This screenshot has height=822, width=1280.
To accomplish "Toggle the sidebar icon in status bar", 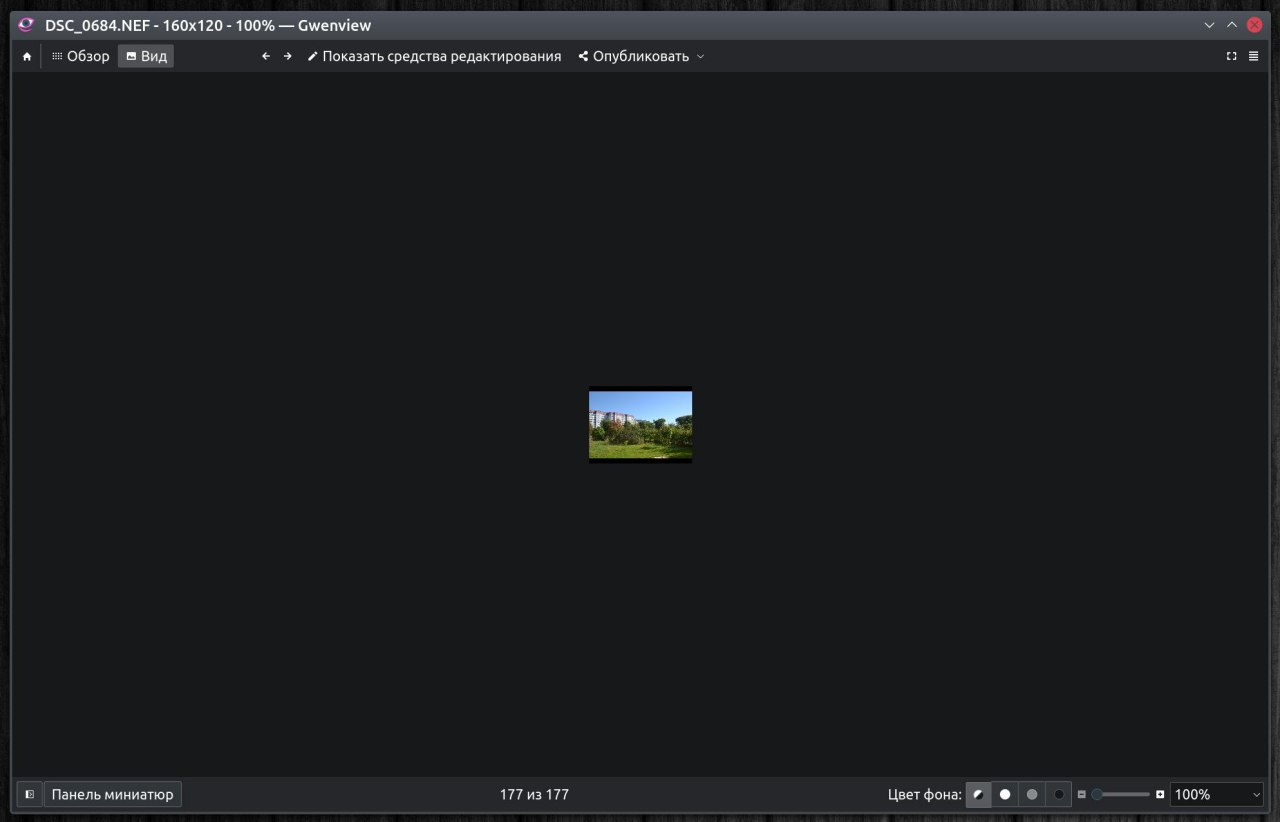I will pos(30,795).
